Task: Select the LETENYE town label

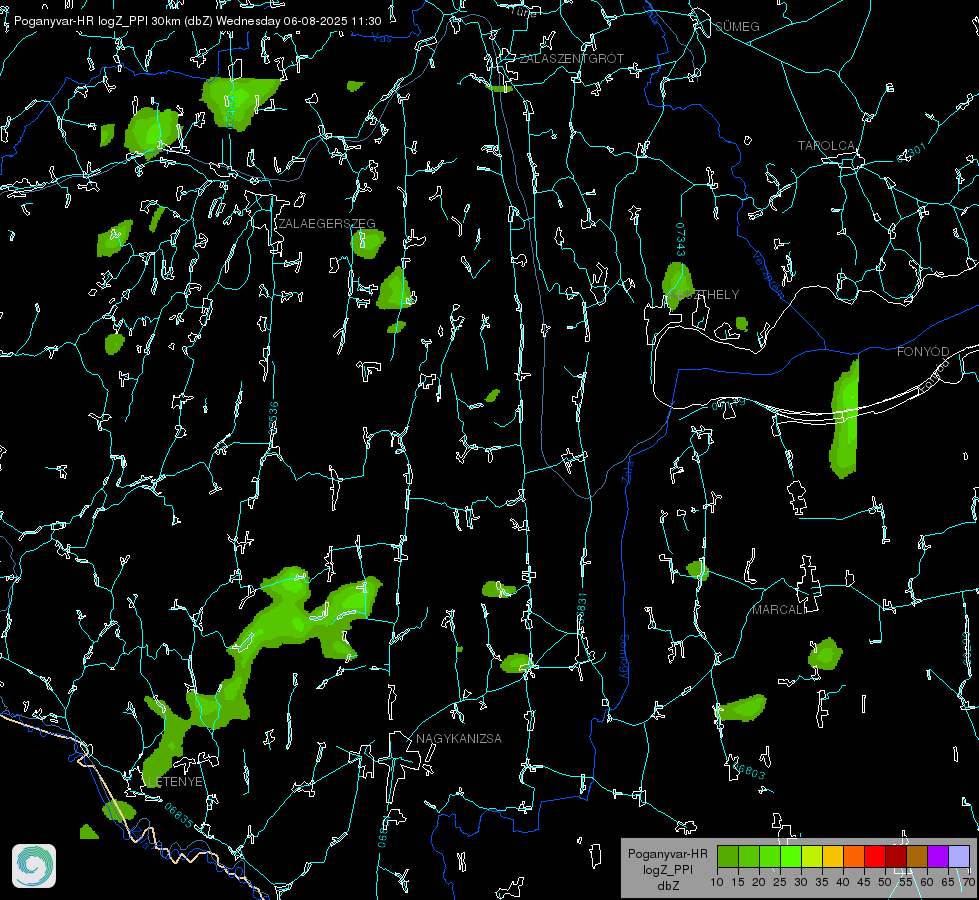Action: pos(175,782)
